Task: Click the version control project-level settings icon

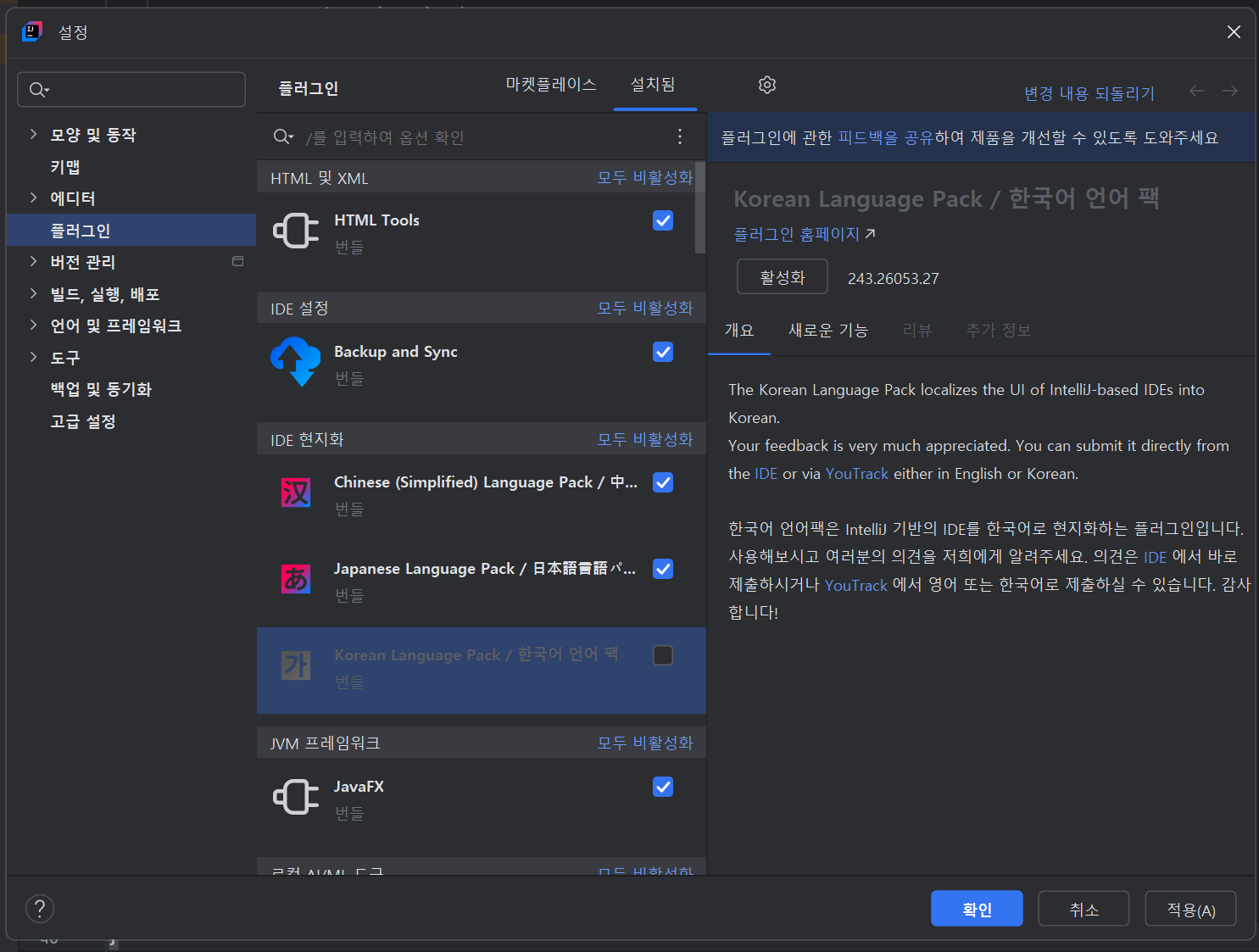Action: click(238, 261)
